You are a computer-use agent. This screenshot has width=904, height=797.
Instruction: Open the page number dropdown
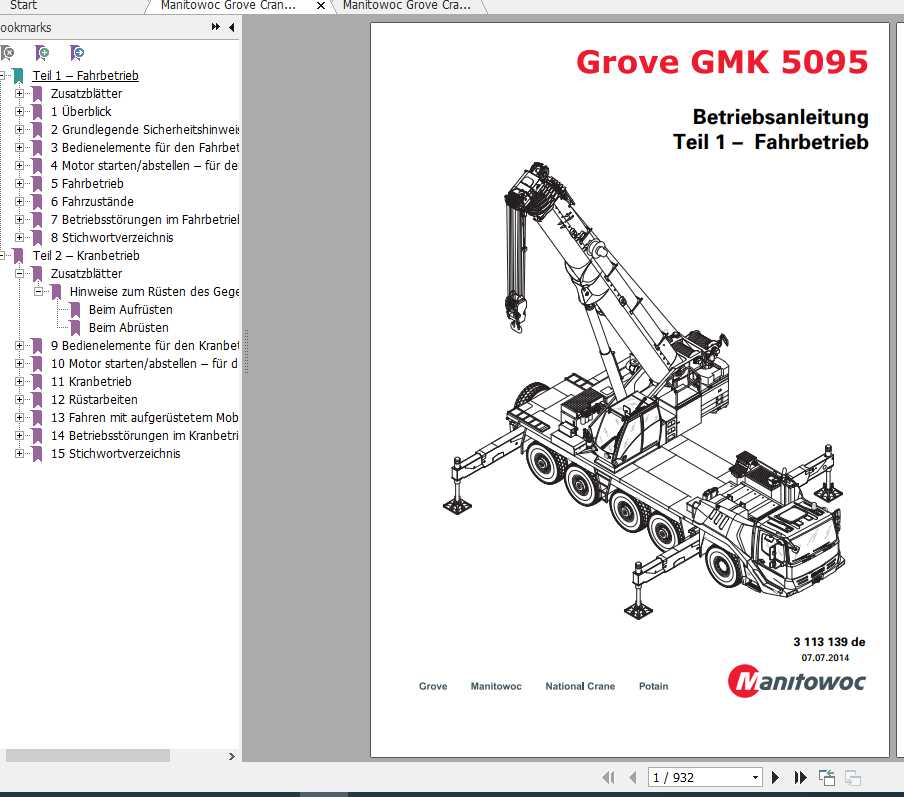[x=757, y=777]
